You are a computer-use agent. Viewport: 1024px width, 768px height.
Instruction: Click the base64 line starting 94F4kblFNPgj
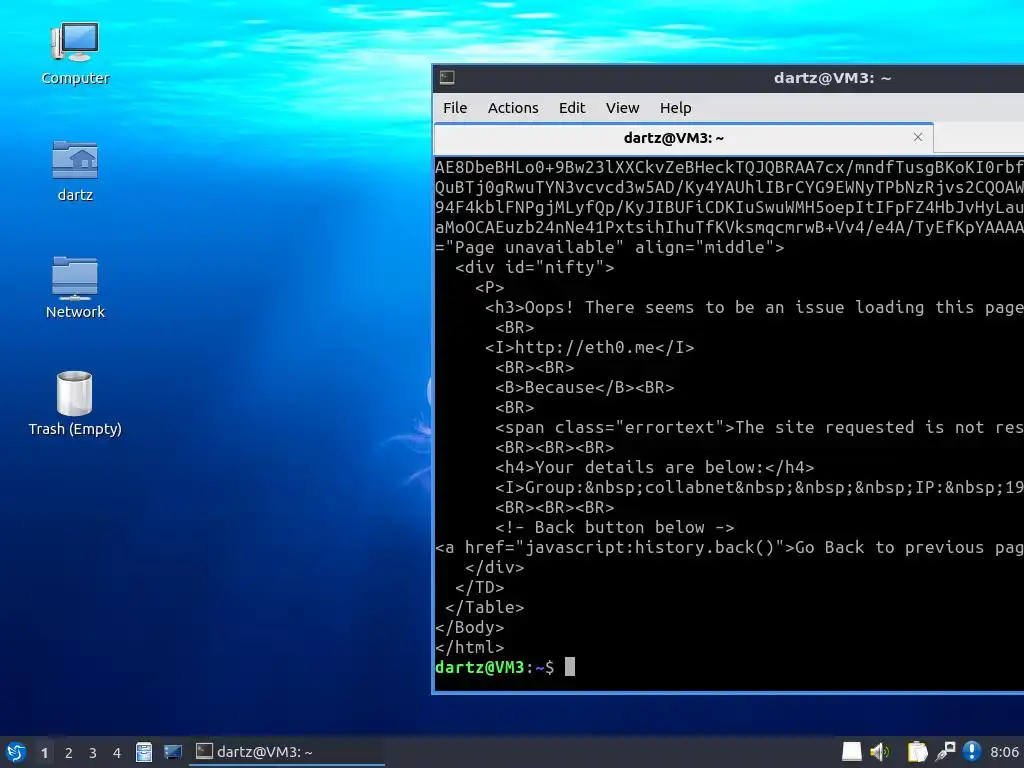pos(729,208)
